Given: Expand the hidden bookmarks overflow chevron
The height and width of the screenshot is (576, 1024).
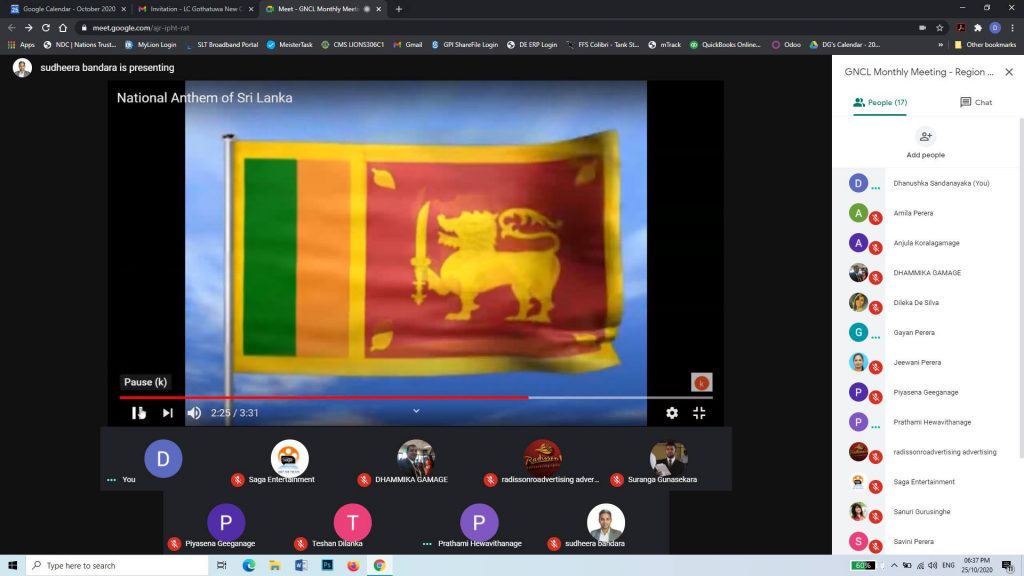Looking at the screenshot, I should [x=940, y=45].
